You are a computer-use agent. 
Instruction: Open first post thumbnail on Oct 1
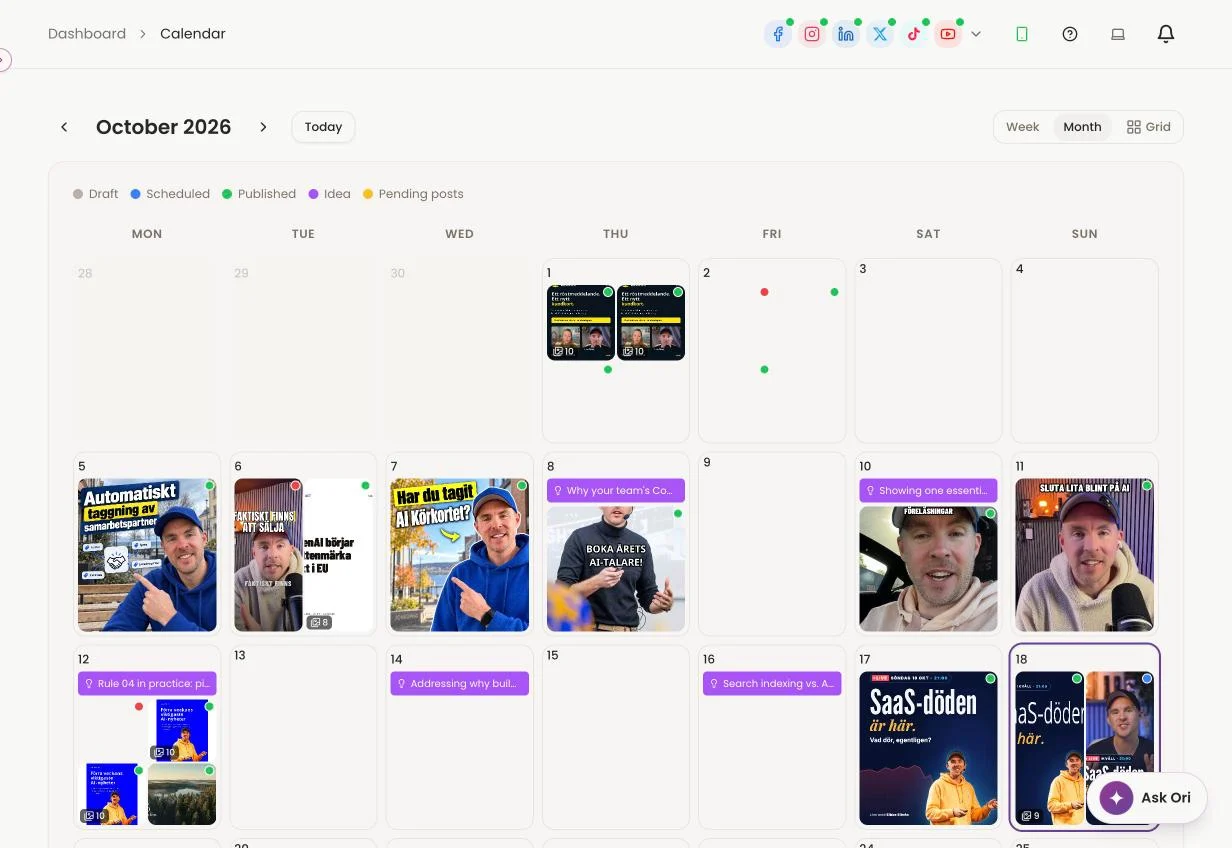[581, 323]
